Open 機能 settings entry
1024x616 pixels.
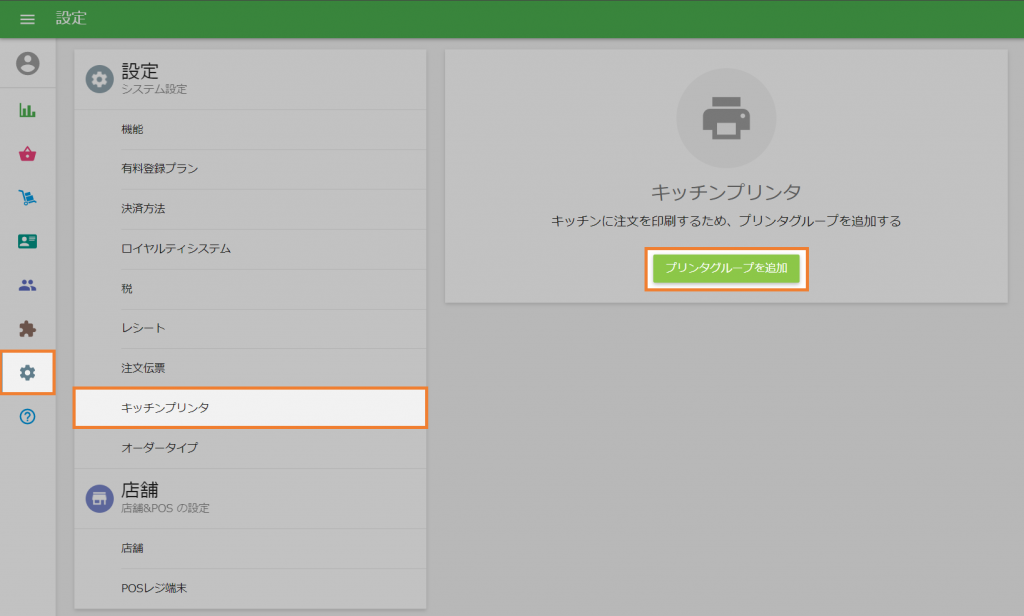(x=249, y=128)
